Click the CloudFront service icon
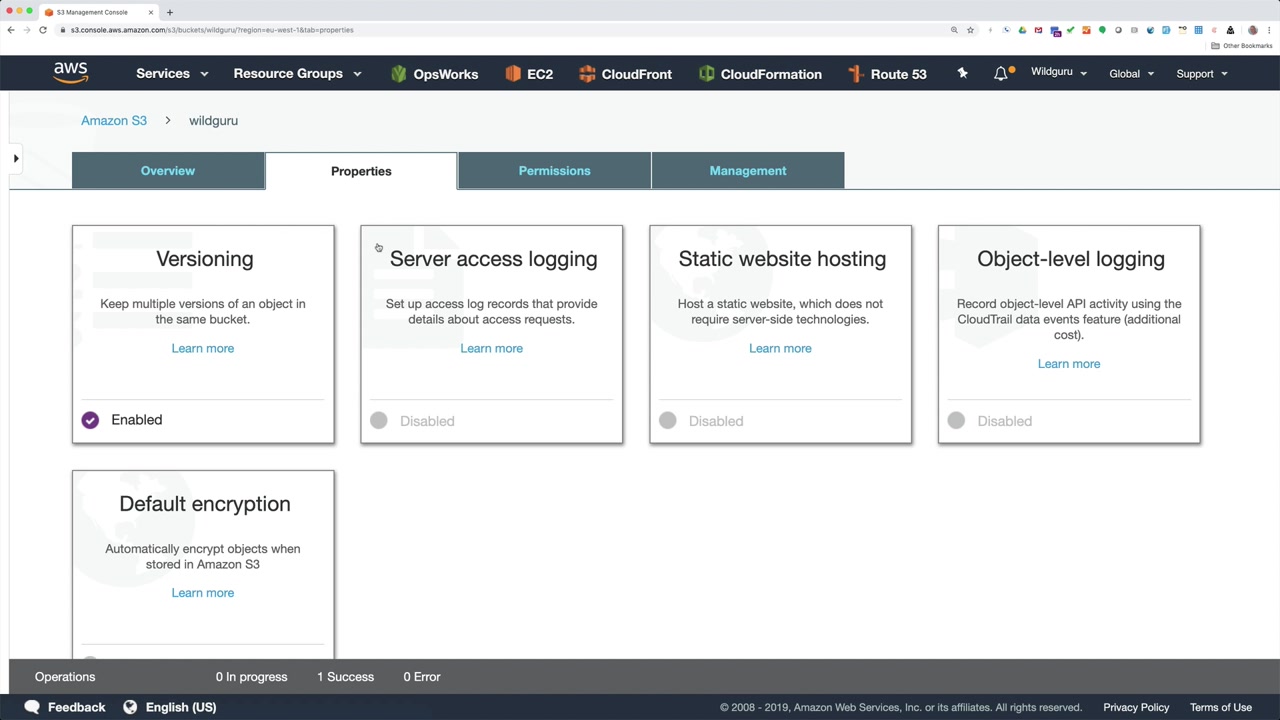The width and height of the screenshot is (1280, 720). pos(587,74)
